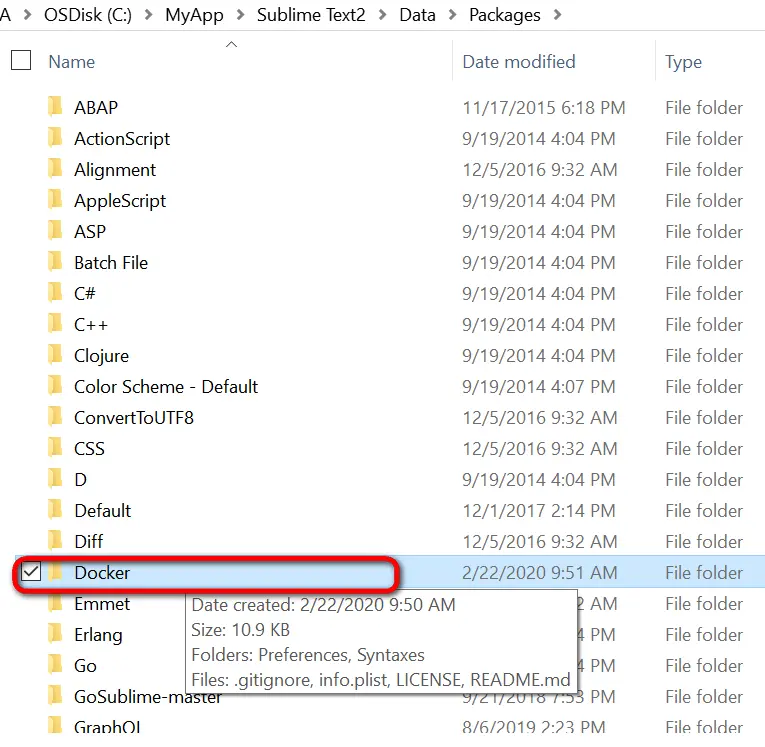Expand the chevron after Data

[452, 15]
